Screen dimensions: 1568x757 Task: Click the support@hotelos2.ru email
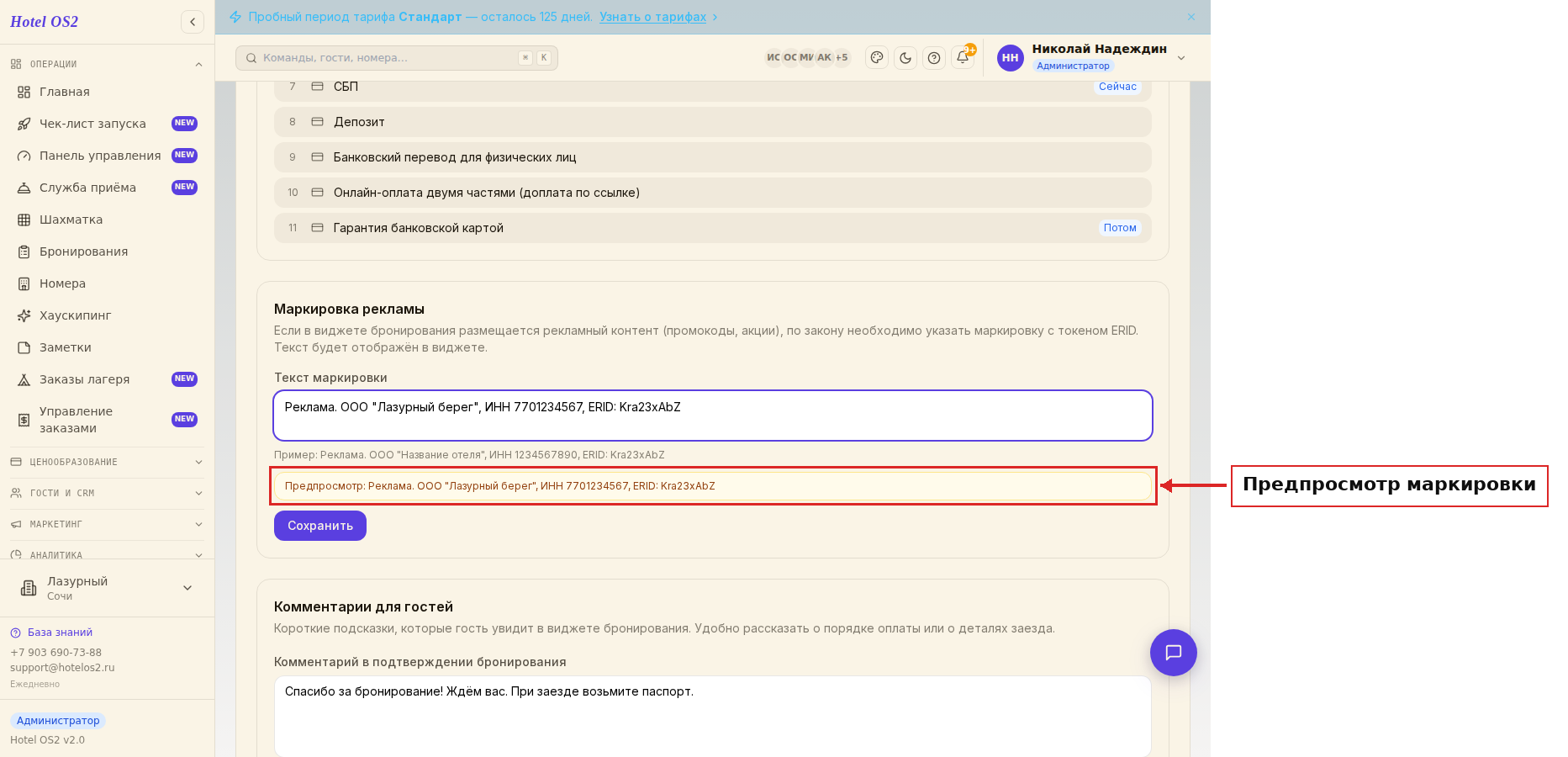pos(62,668)
